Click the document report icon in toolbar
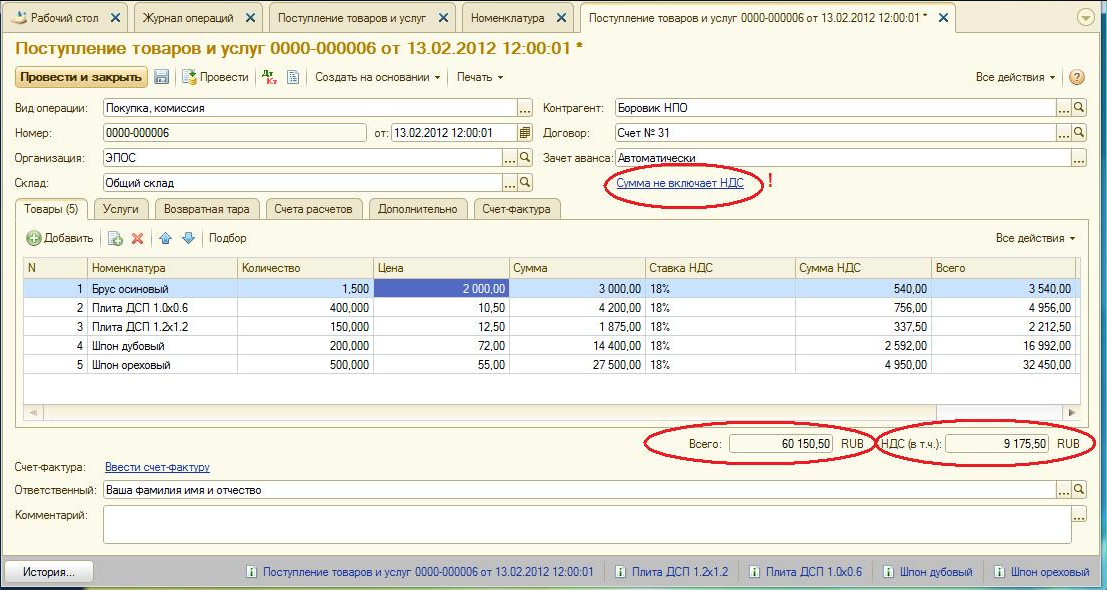The width and height of the screenshot is (1107, 590). click(x=293, y=77)
